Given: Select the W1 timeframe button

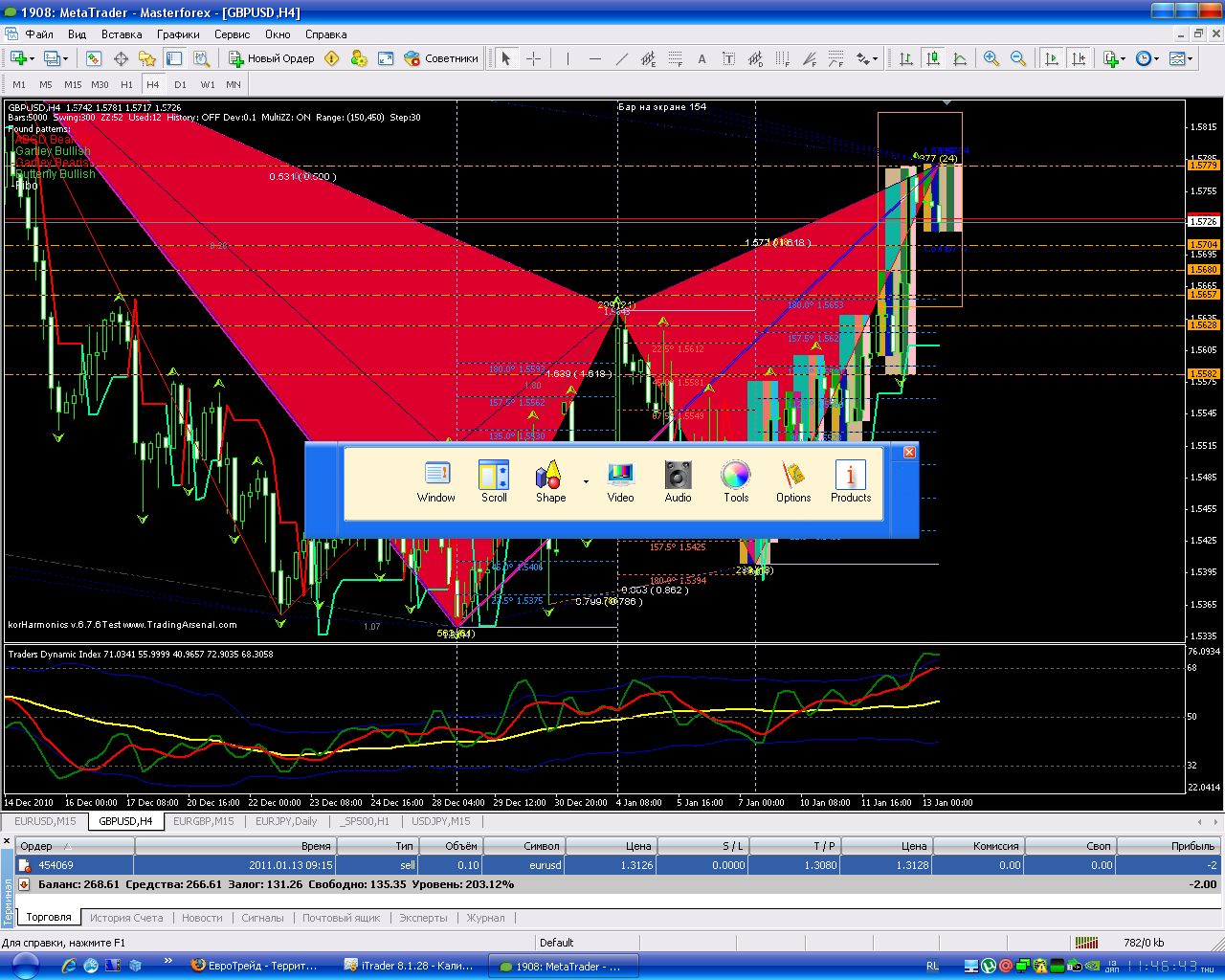Looking at the screenshot, I should pos(207,84).
